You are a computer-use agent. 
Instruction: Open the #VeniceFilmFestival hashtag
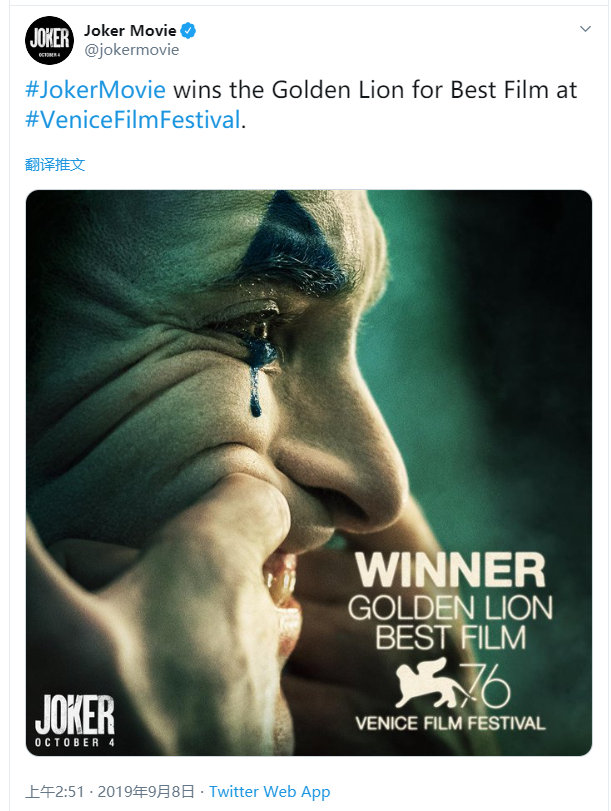click(x=133, y=119)
